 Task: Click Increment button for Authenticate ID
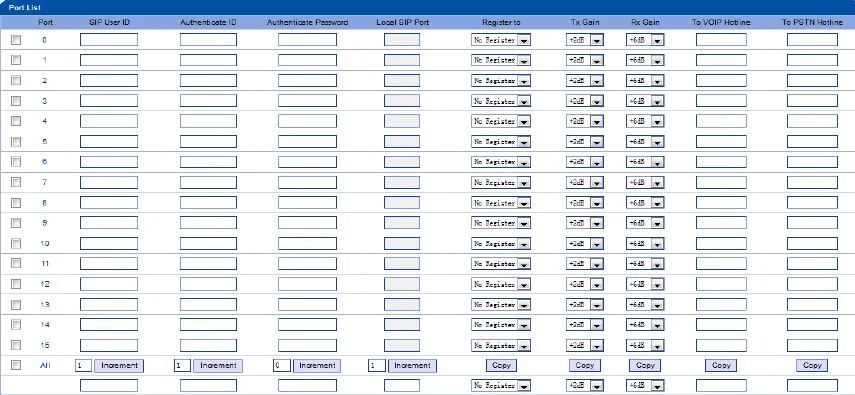[218, 366]
